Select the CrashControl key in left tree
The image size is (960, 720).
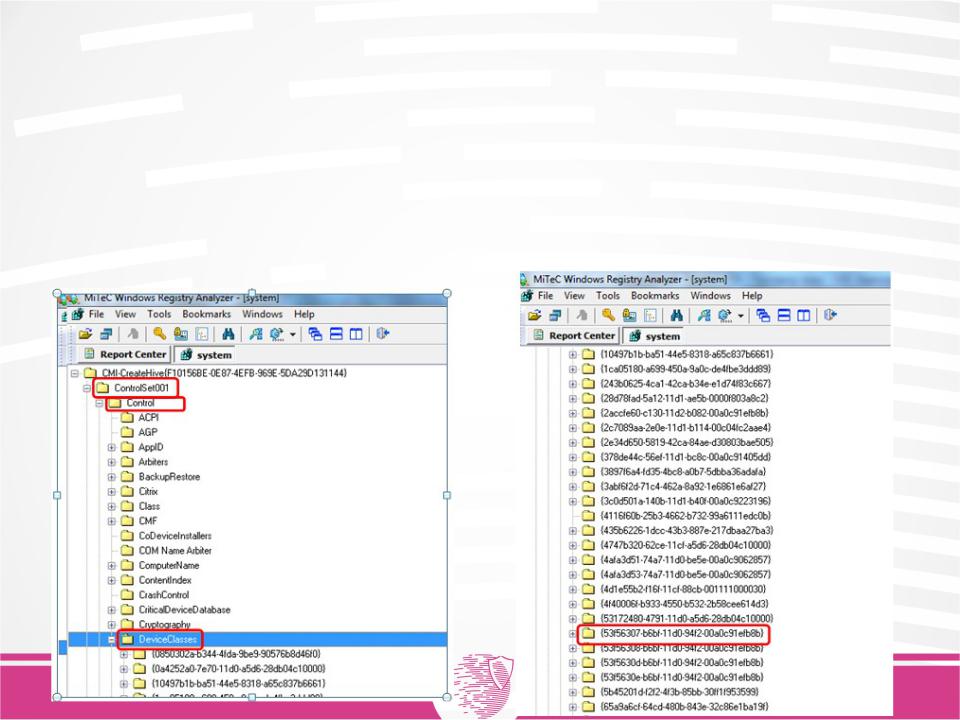[x=163, y=595]
